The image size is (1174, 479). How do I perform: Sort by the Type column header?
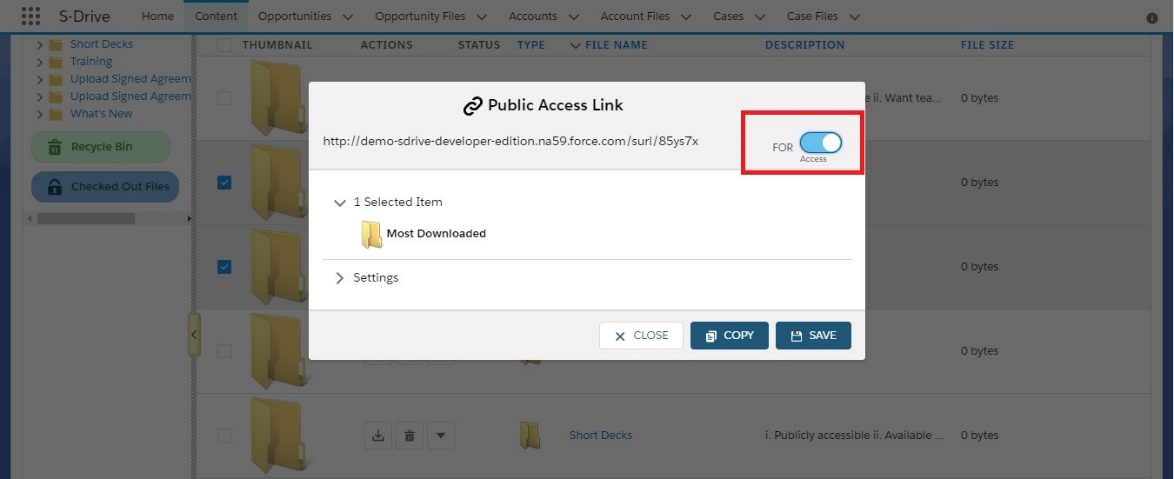click(531, 45)
